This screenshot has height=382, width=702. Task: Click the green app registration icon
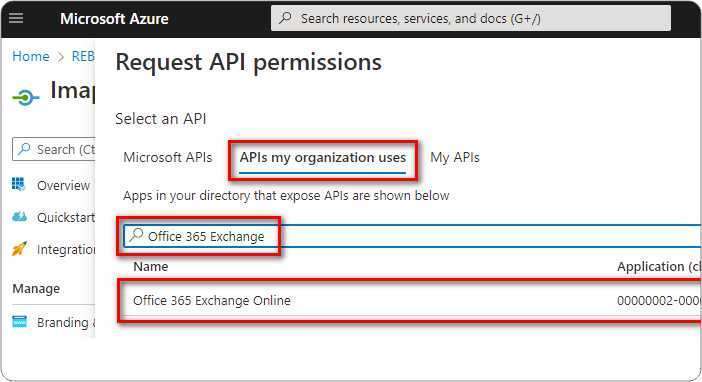(26, 97)
